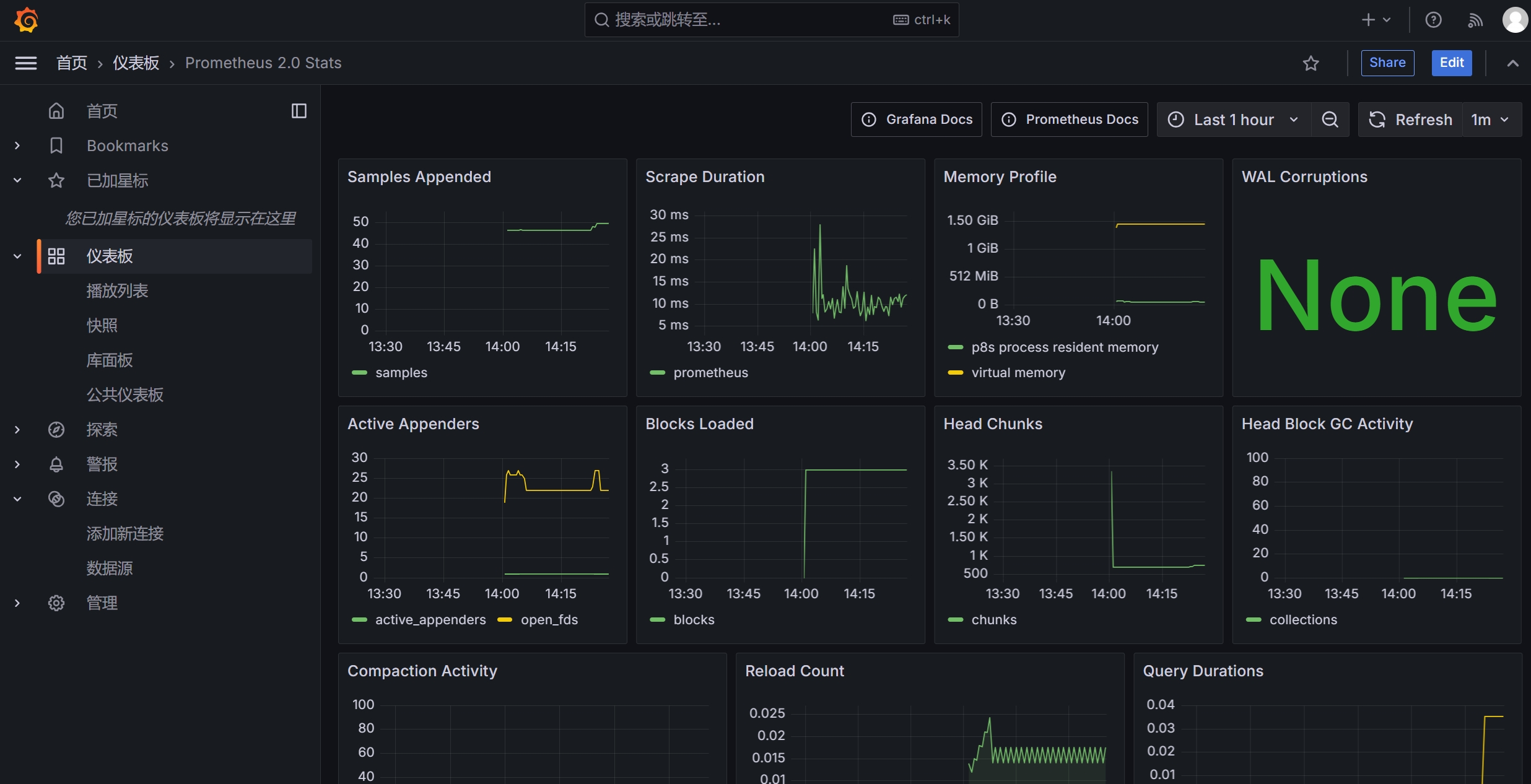Expand the Bookmarks section chevron

click(x=17, y=146)
